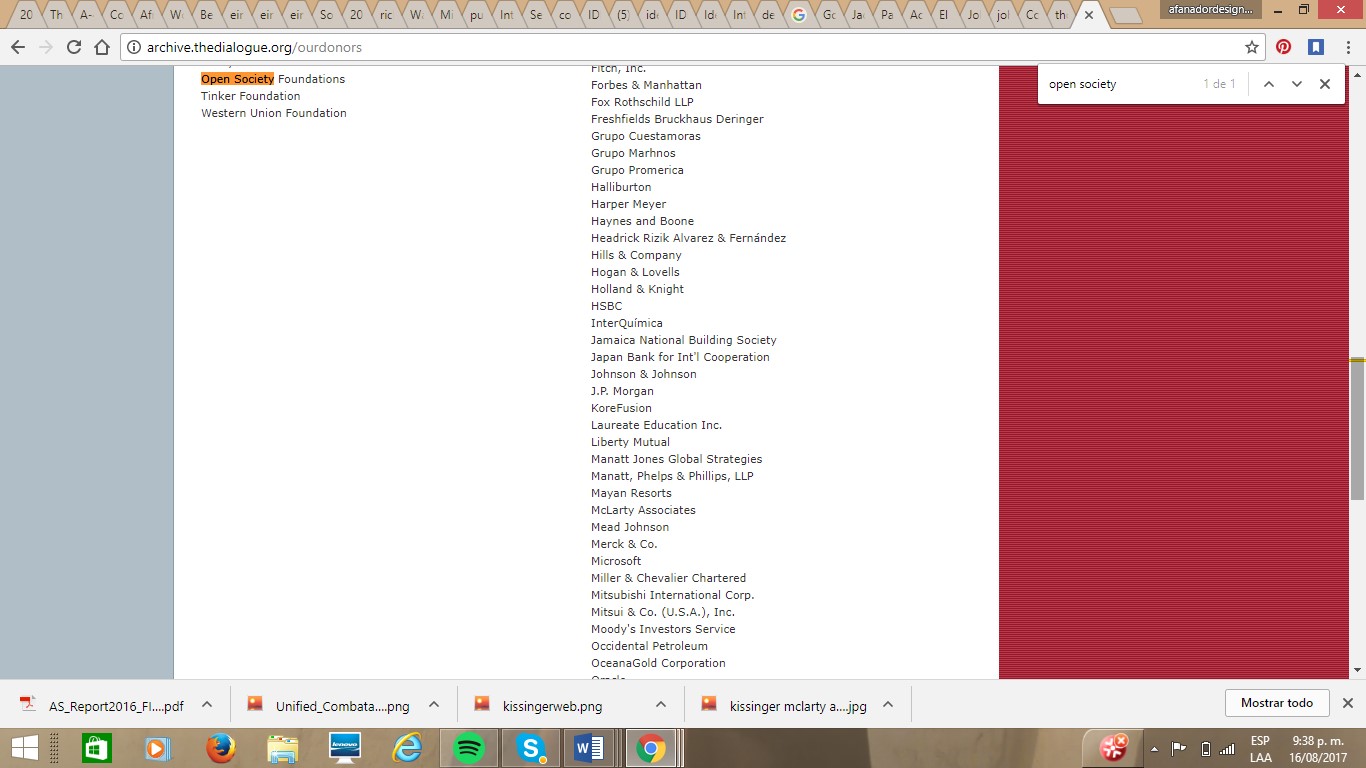Open the browser home page

click(x=101, y=47)
